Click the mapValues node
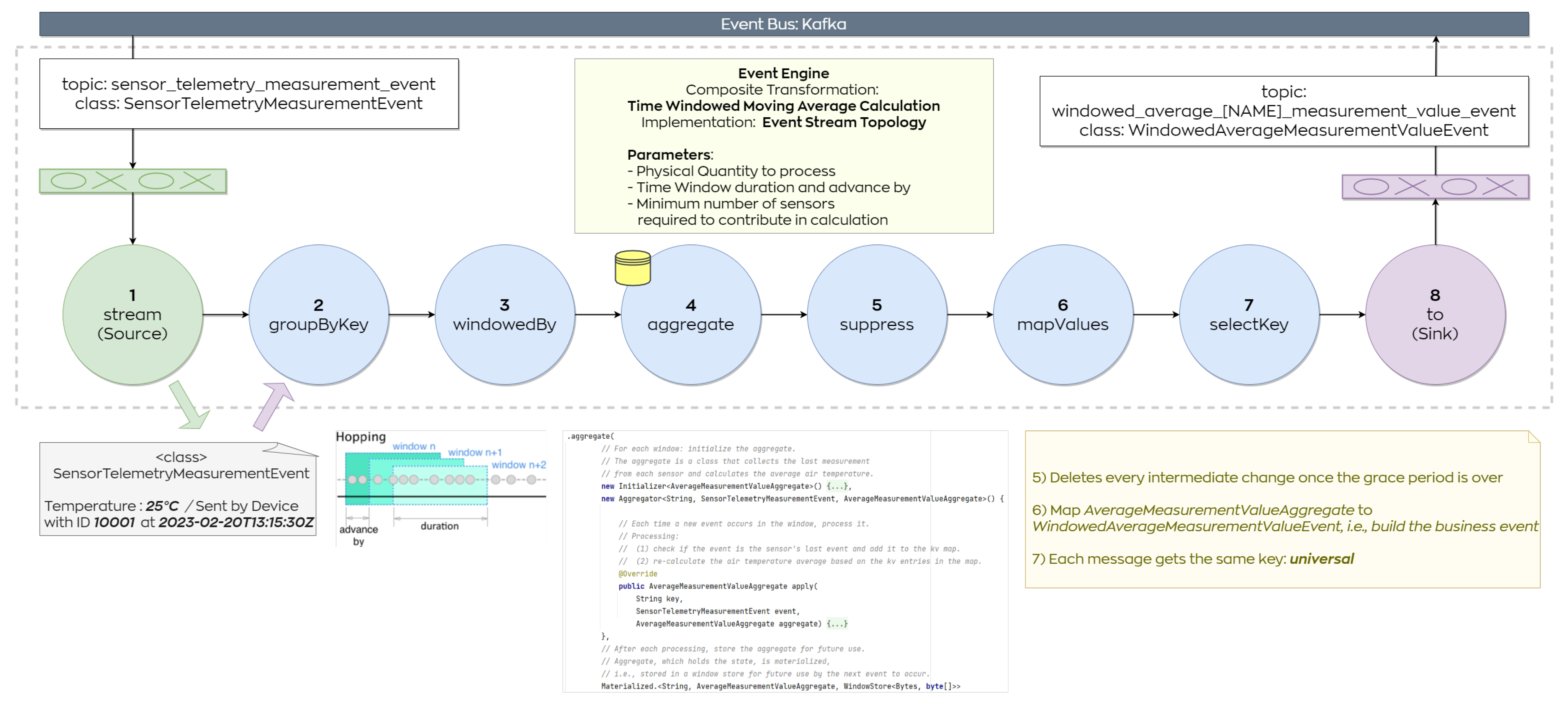Screen dimensions: 1568x712 click(x=1063, y=314)
